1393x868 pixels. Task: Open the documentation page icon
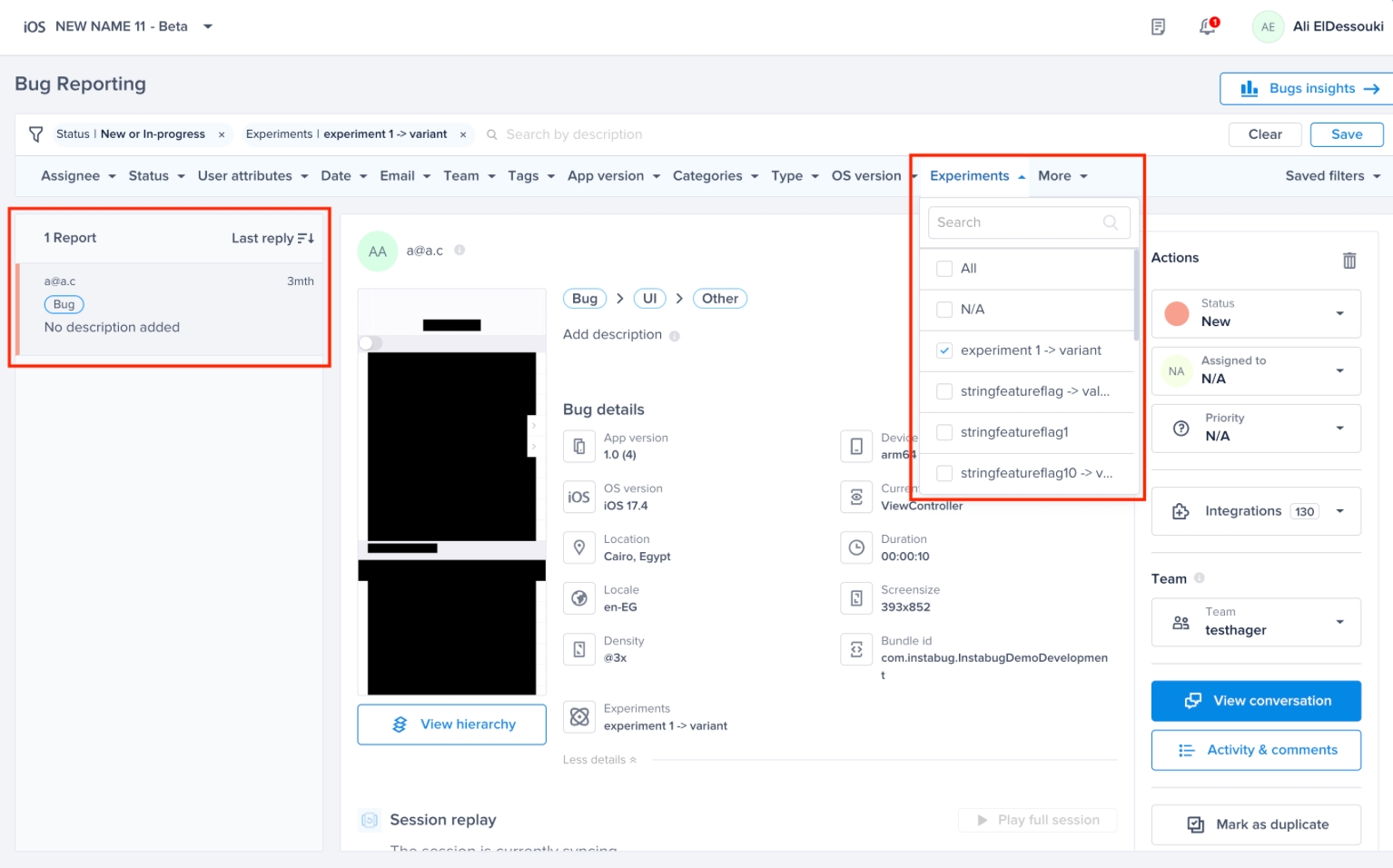pyautogui.click(x=1158, y=26)
